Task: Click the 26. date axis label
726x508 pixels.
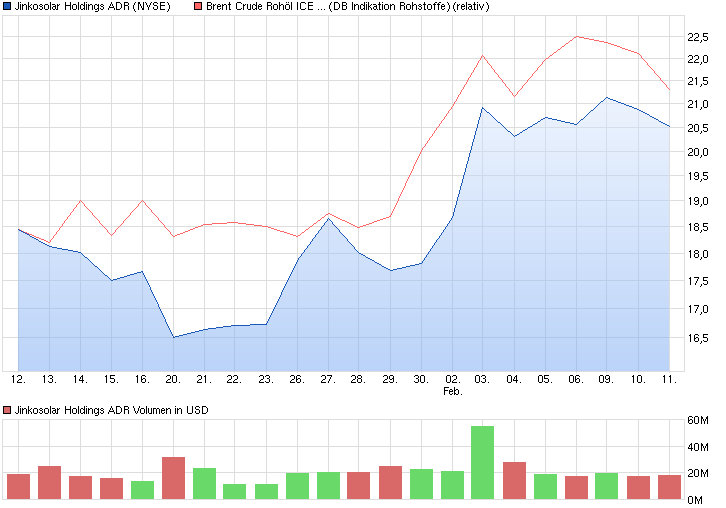Action: click(297, 379)
